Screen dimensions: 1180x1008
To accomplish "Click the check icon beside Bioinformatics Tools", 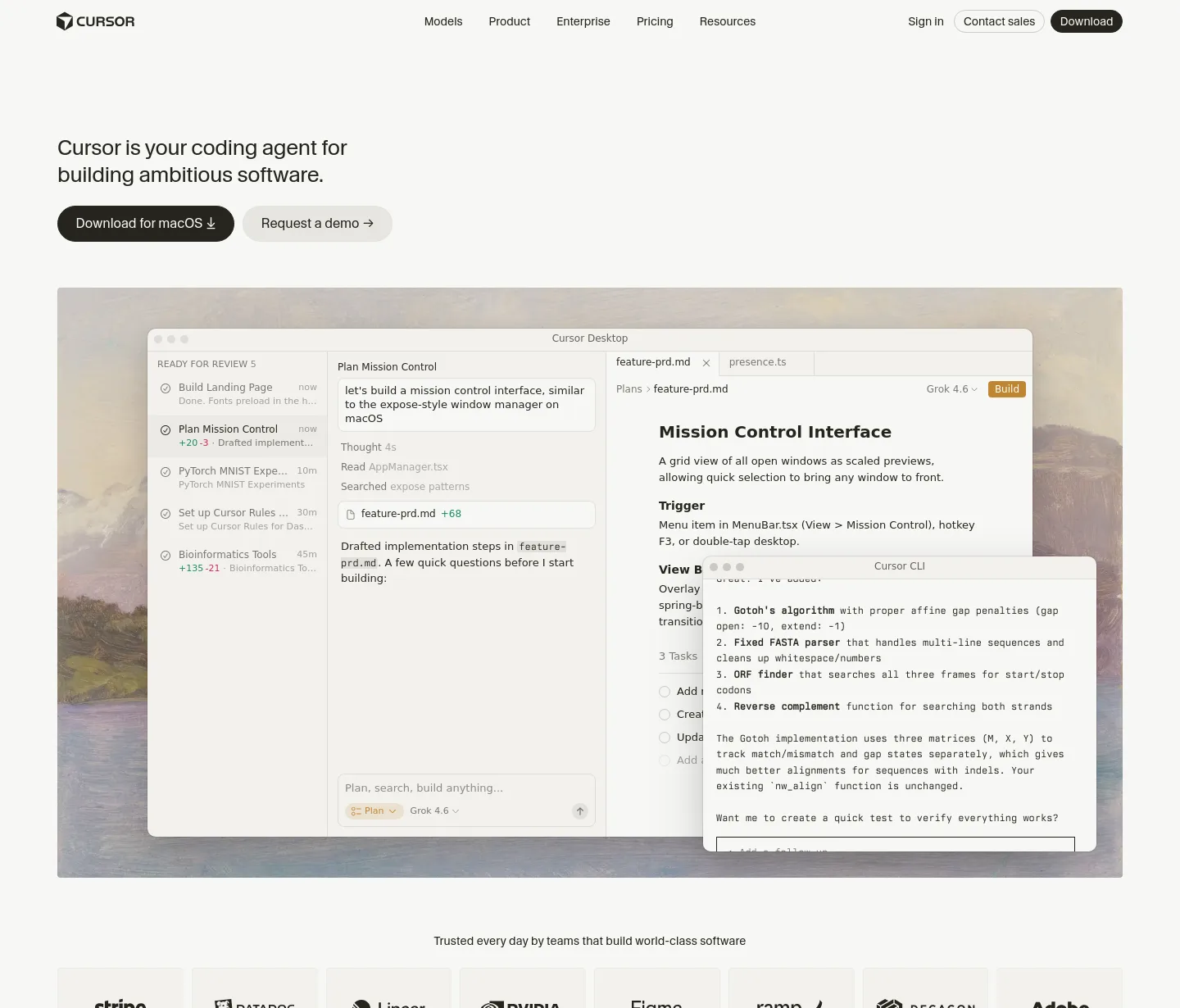I will pos(166,555).
